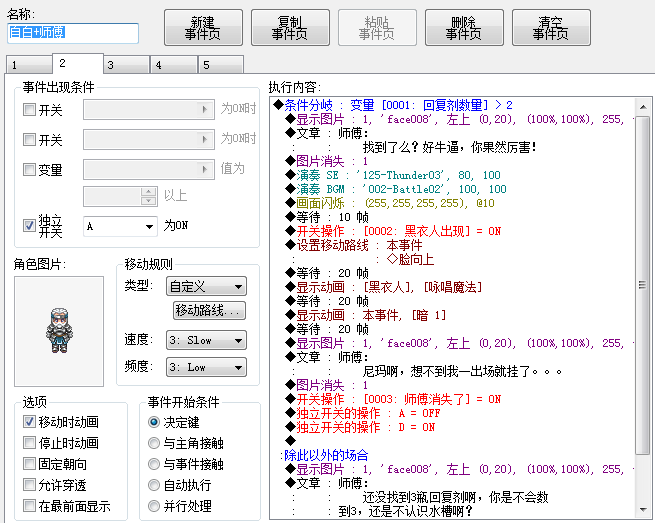Open the 速度 3: Slow dropdown
The image size is (655, 523).
[x=206, y=340]
